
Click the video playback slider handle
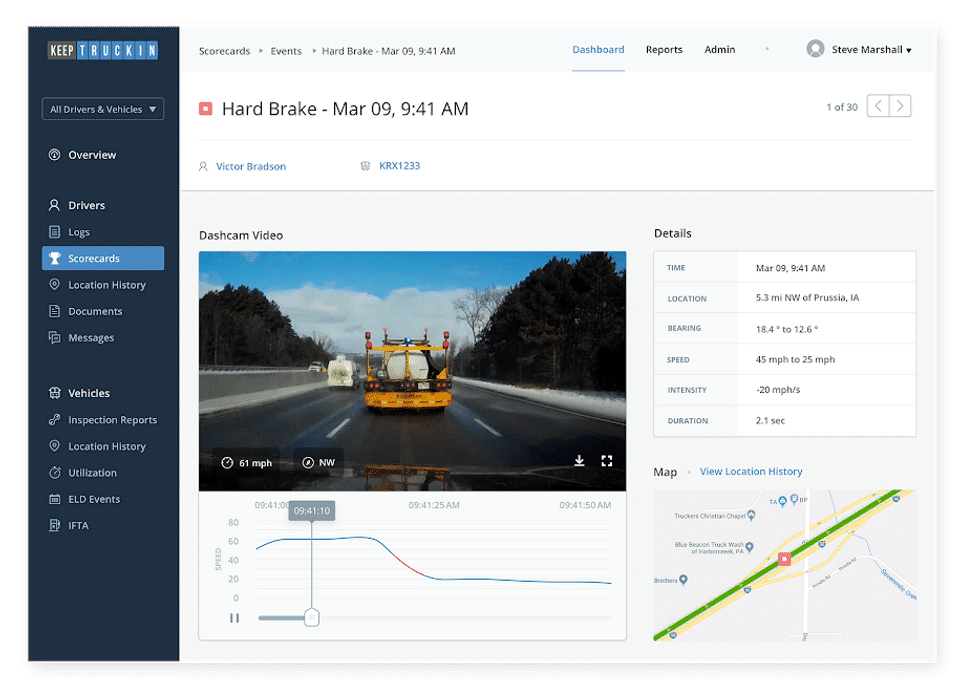(x=312, y=618)
